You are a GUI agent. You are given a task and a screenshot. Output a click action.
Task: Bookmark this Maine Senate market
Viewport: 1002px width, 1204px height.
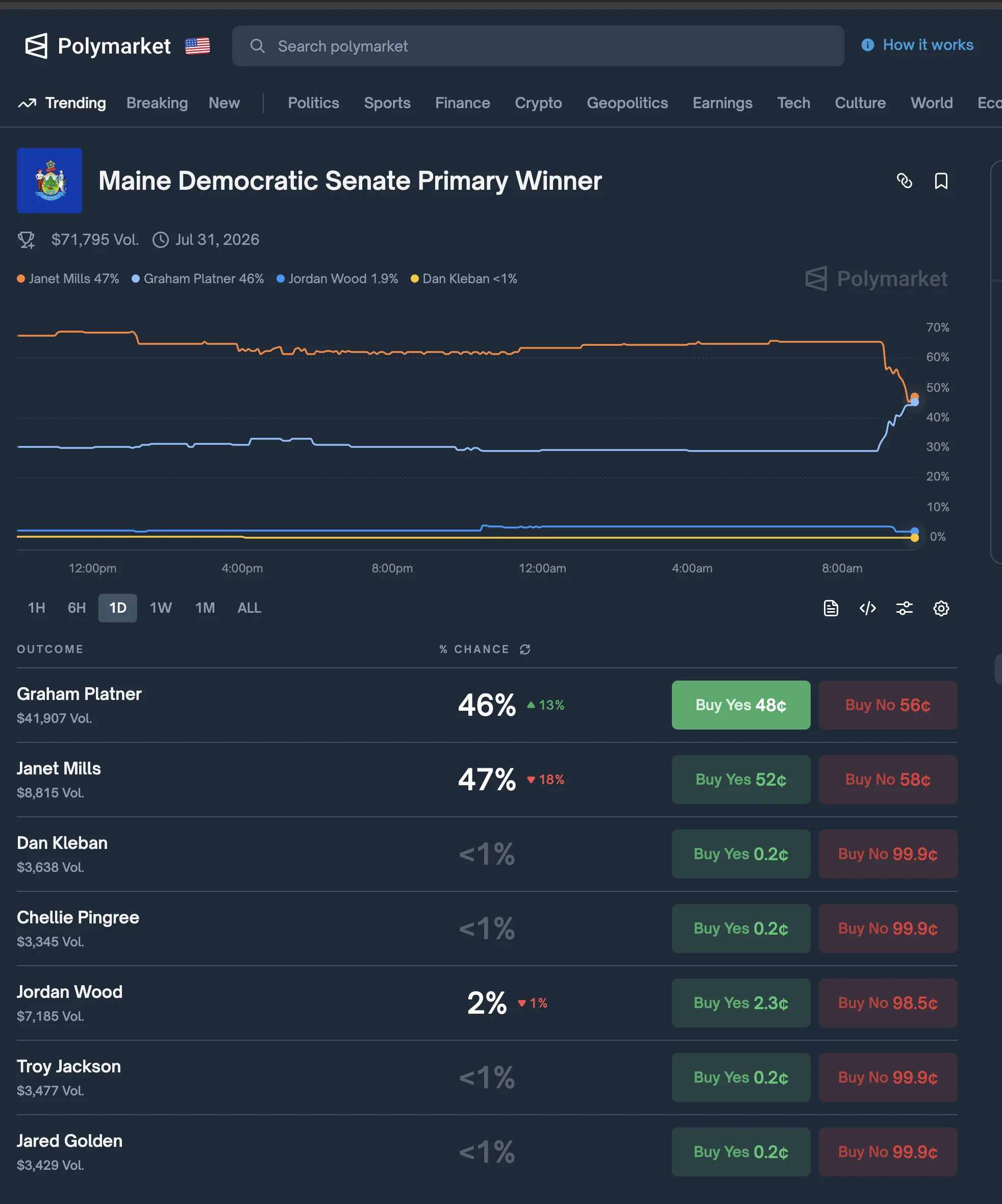(941, 181)
